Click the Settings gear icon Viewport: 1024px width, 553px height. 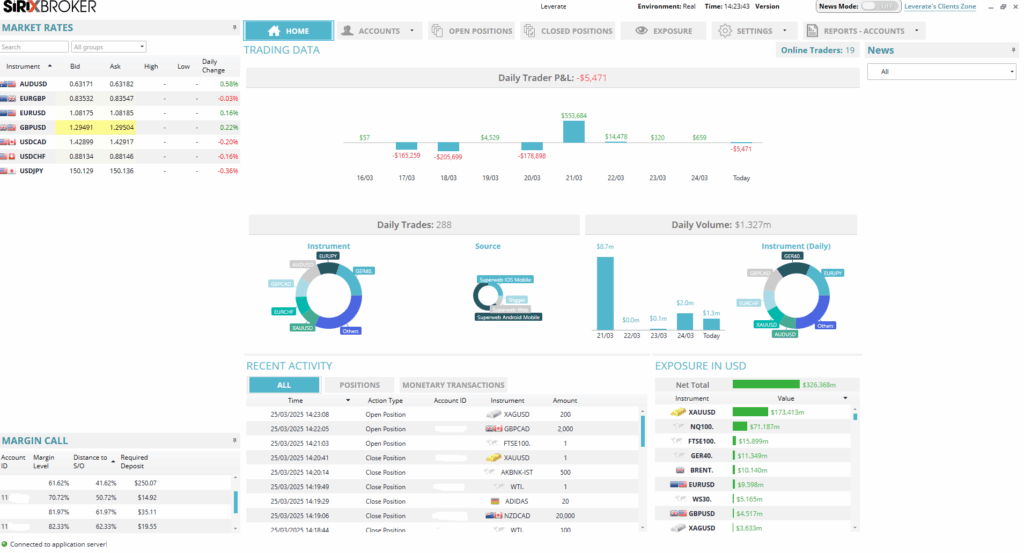[x=724, y=31]
